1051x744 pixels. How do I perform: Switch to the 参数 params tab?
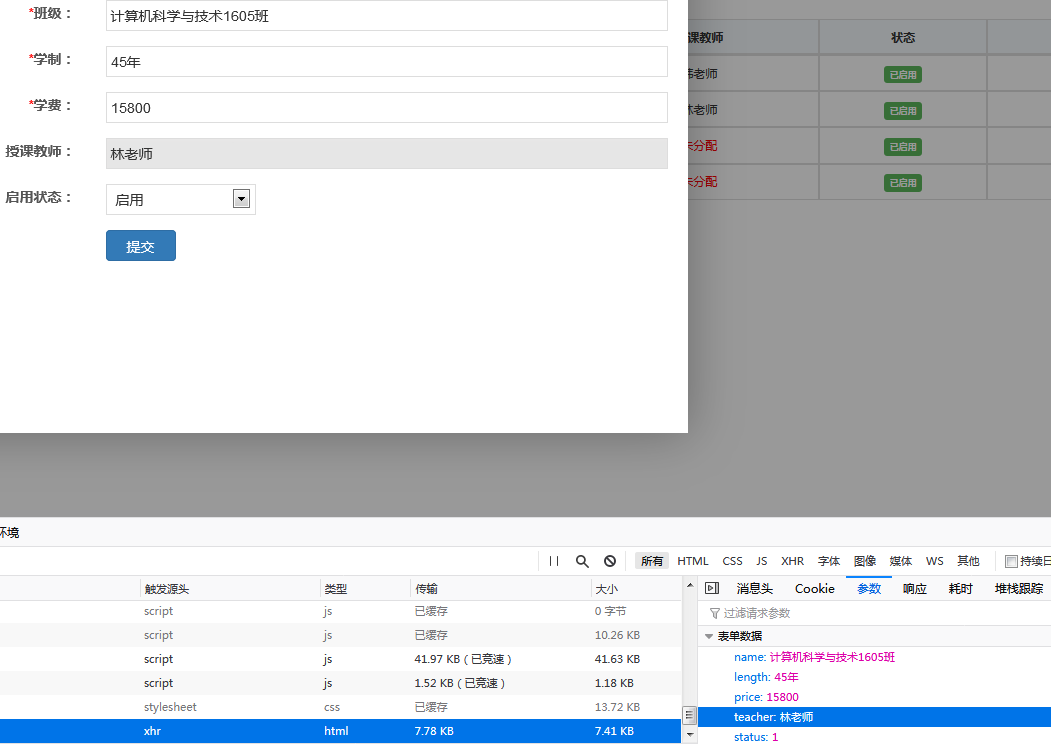coord(869,588)
